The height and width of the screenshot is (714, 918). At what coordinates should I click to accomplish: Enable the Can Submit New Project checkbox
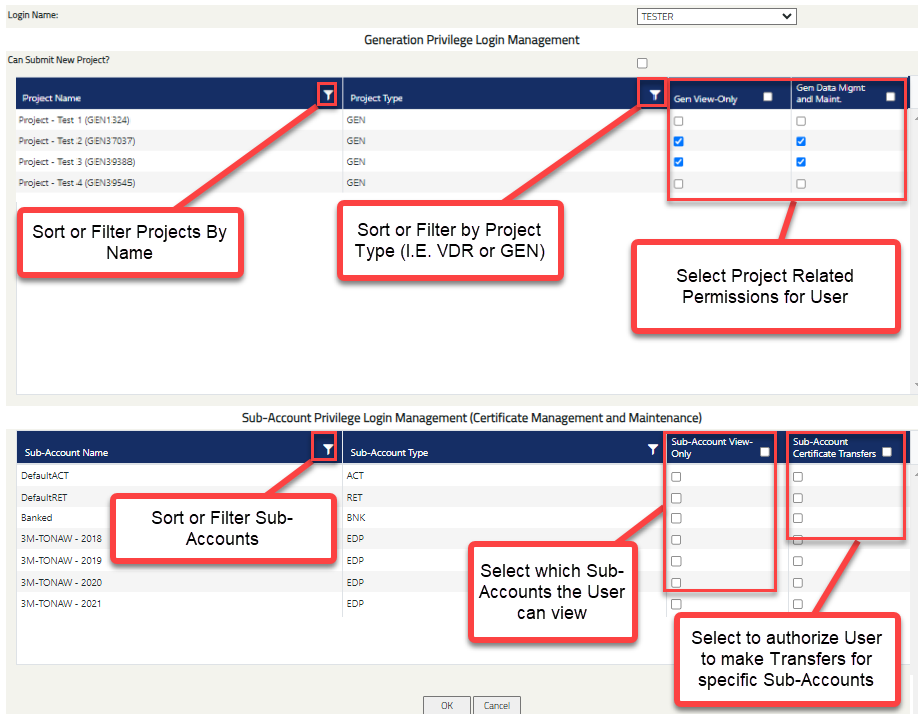click(x=642, y=63)
